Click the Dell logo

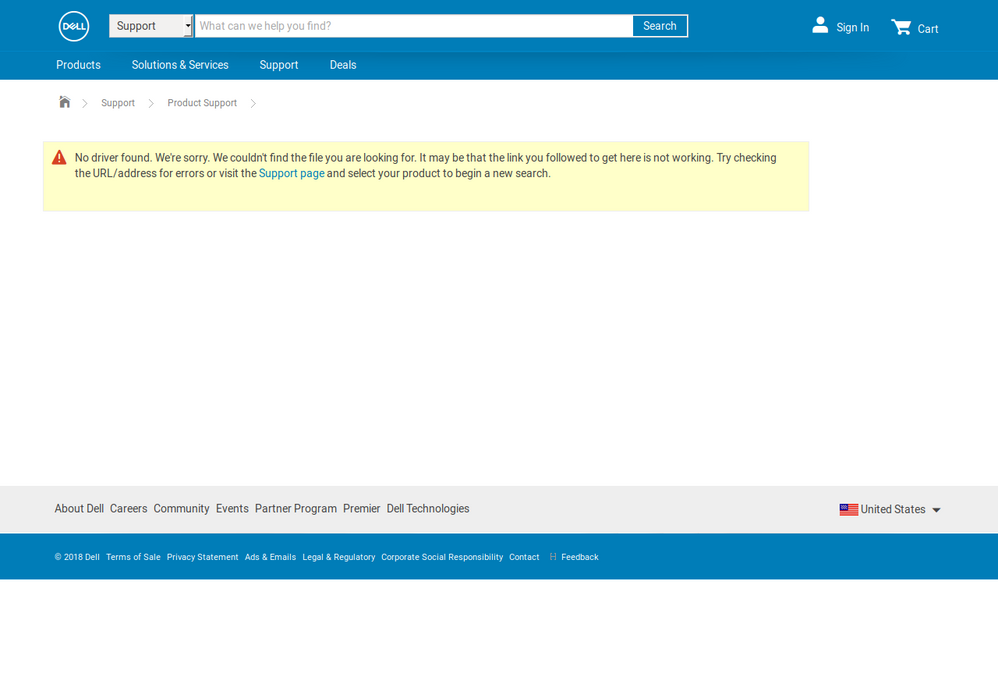tap(73, 25)
